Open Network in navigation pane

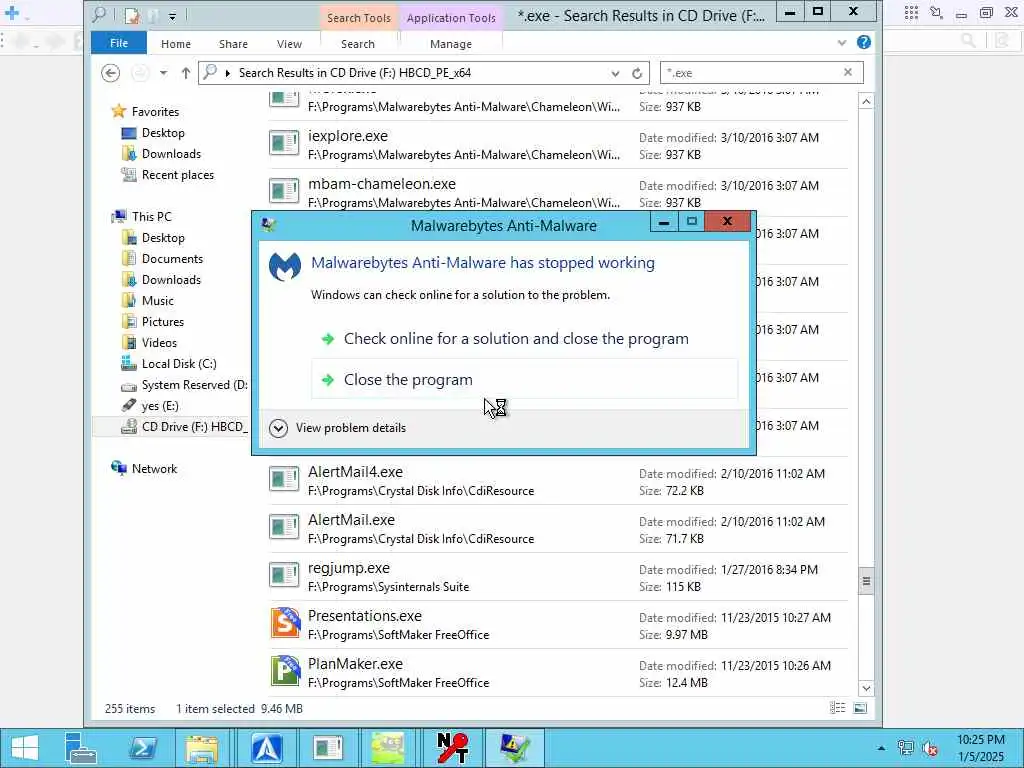tap(154, 469)
